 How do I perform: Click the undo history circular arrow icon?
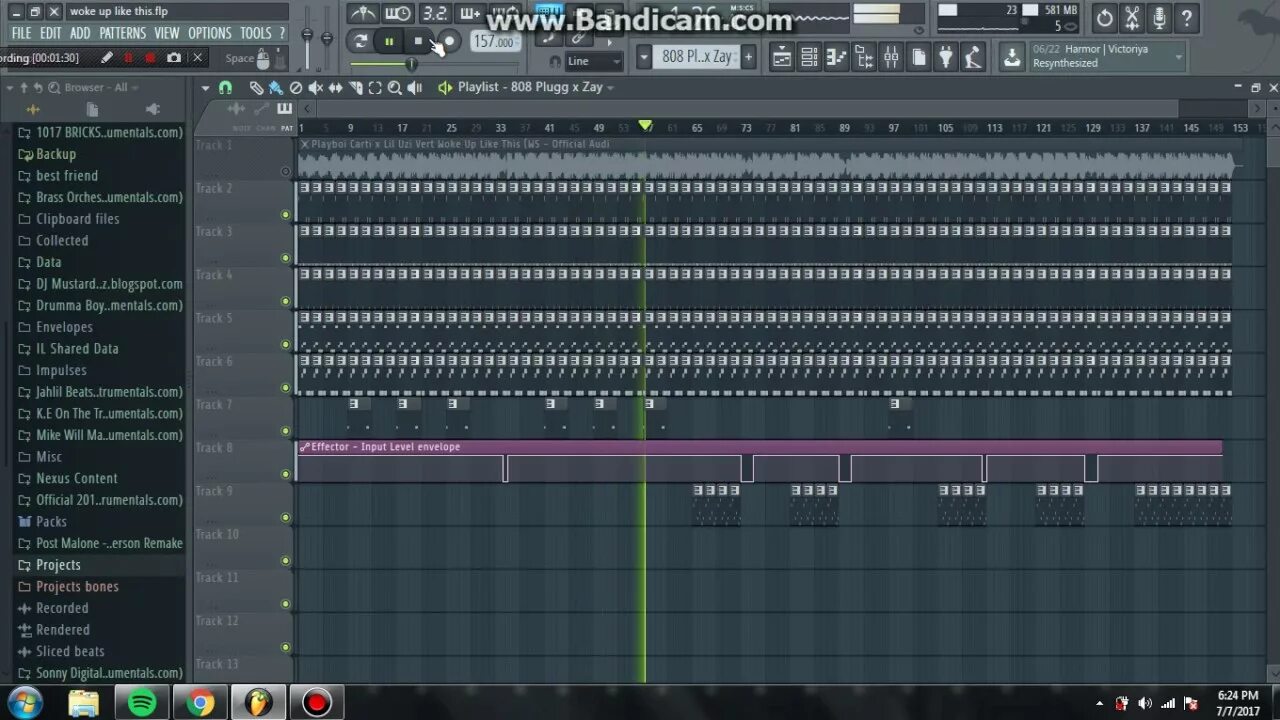tap(1104, 17)
